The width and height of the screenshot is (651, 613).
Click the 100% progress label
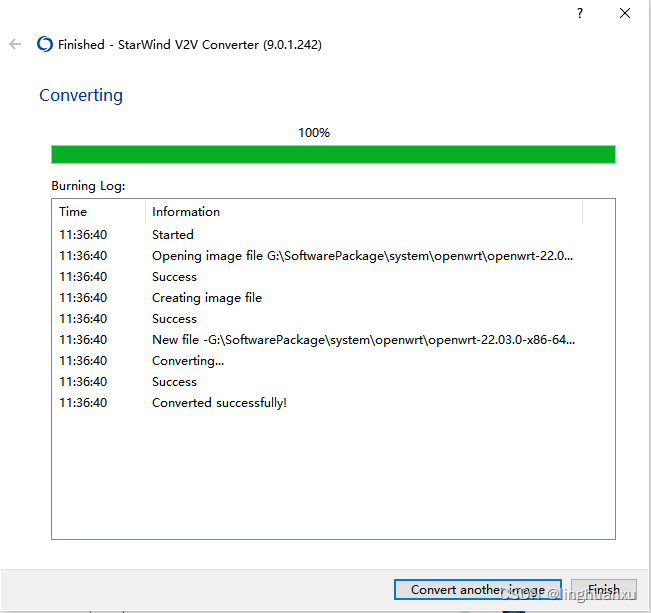click(314, 133)
